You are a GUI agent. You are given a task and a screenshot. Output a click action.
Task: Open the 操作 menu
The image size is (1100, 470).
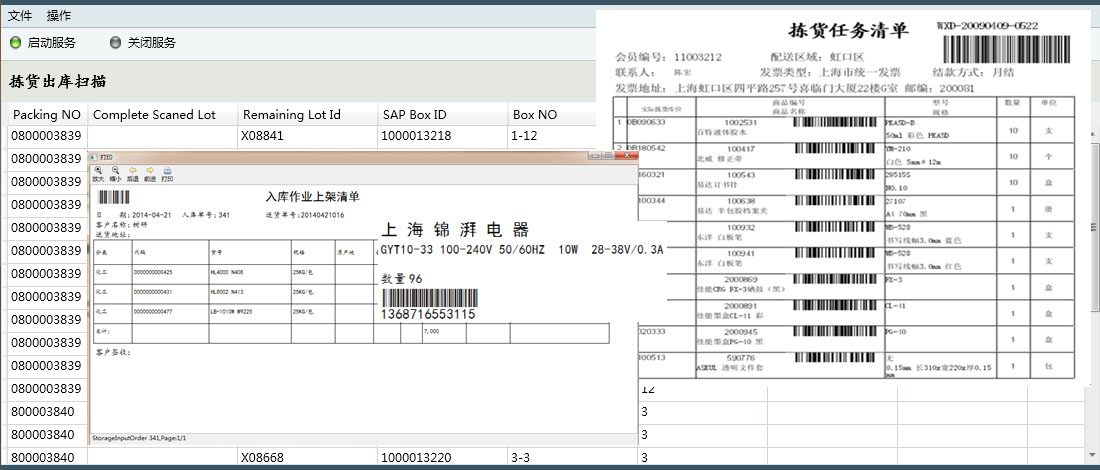pos(59,15)
